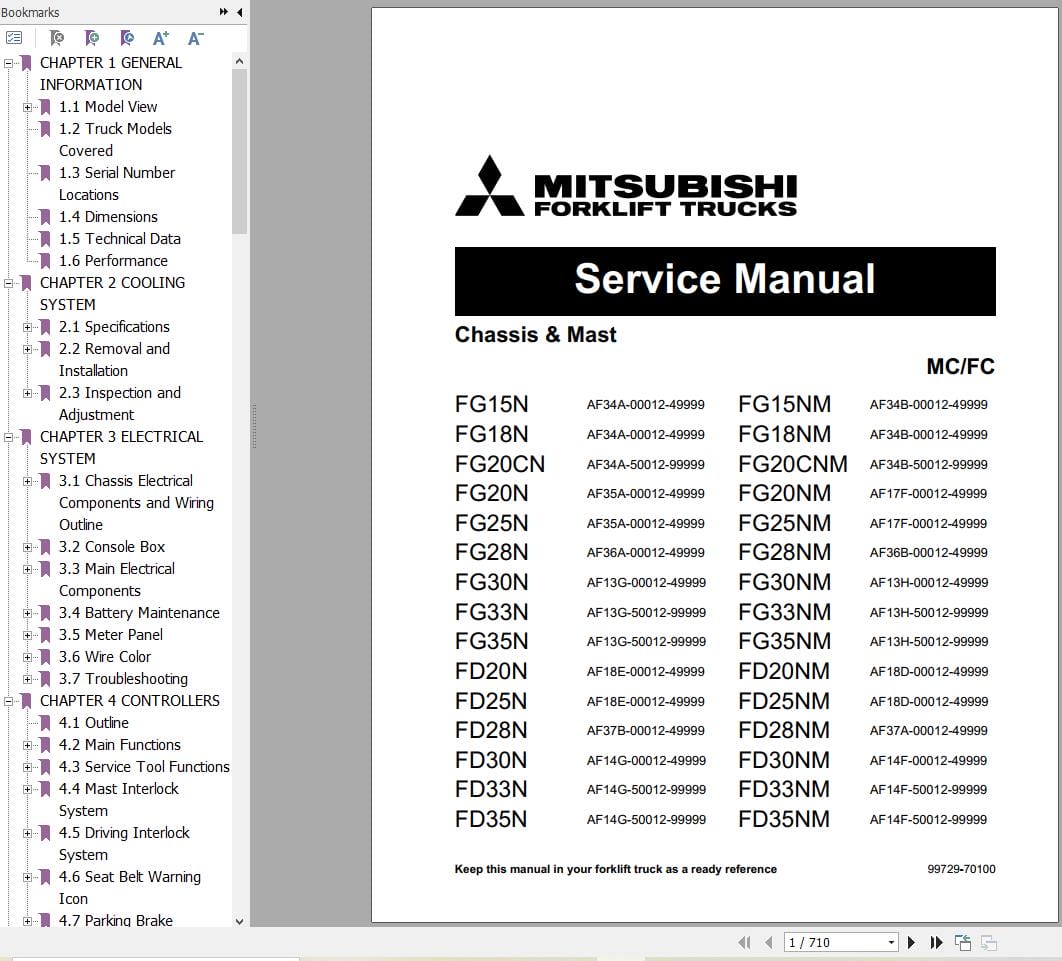Click serial range AF34A-00012-49999 beside FG15N
Viewport: 1062px width, 961px height.
pos(645,405)
